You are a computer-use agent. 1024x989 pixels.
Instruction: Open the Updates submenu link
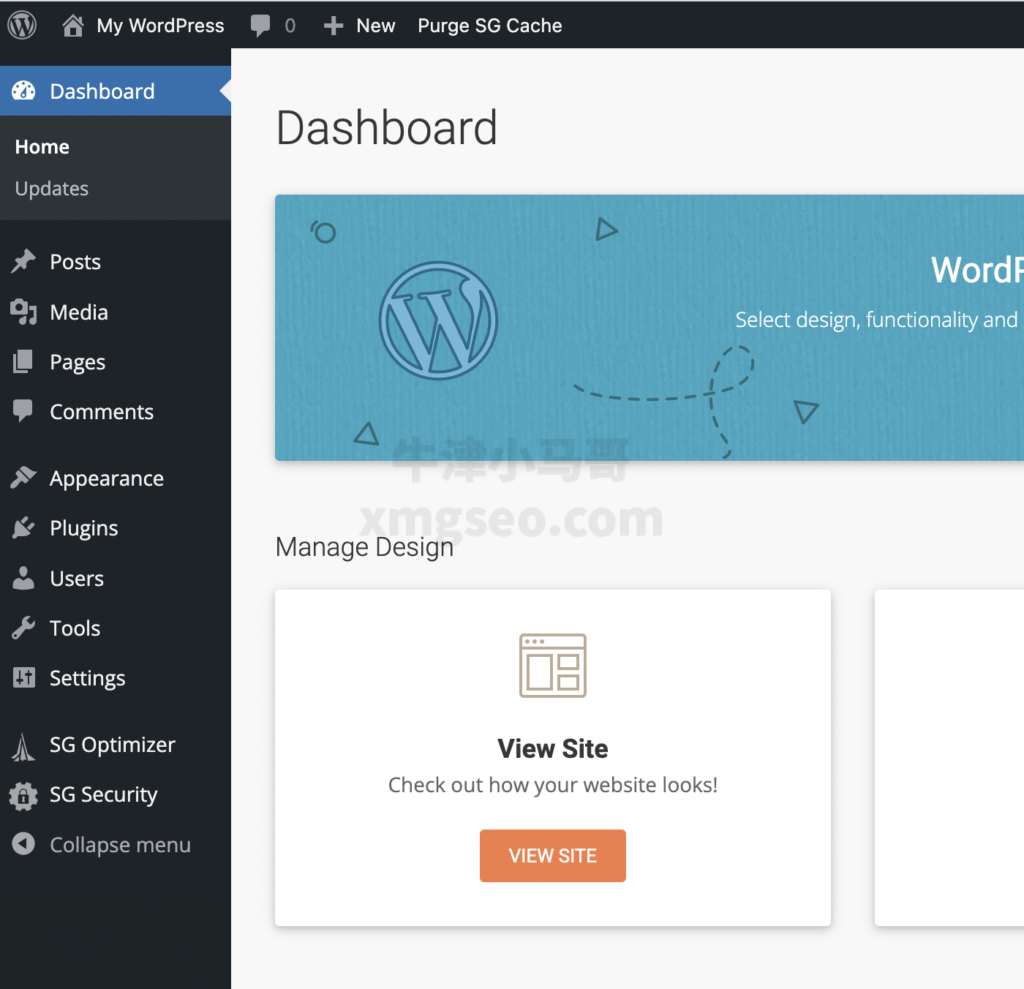tap(52, 189)
